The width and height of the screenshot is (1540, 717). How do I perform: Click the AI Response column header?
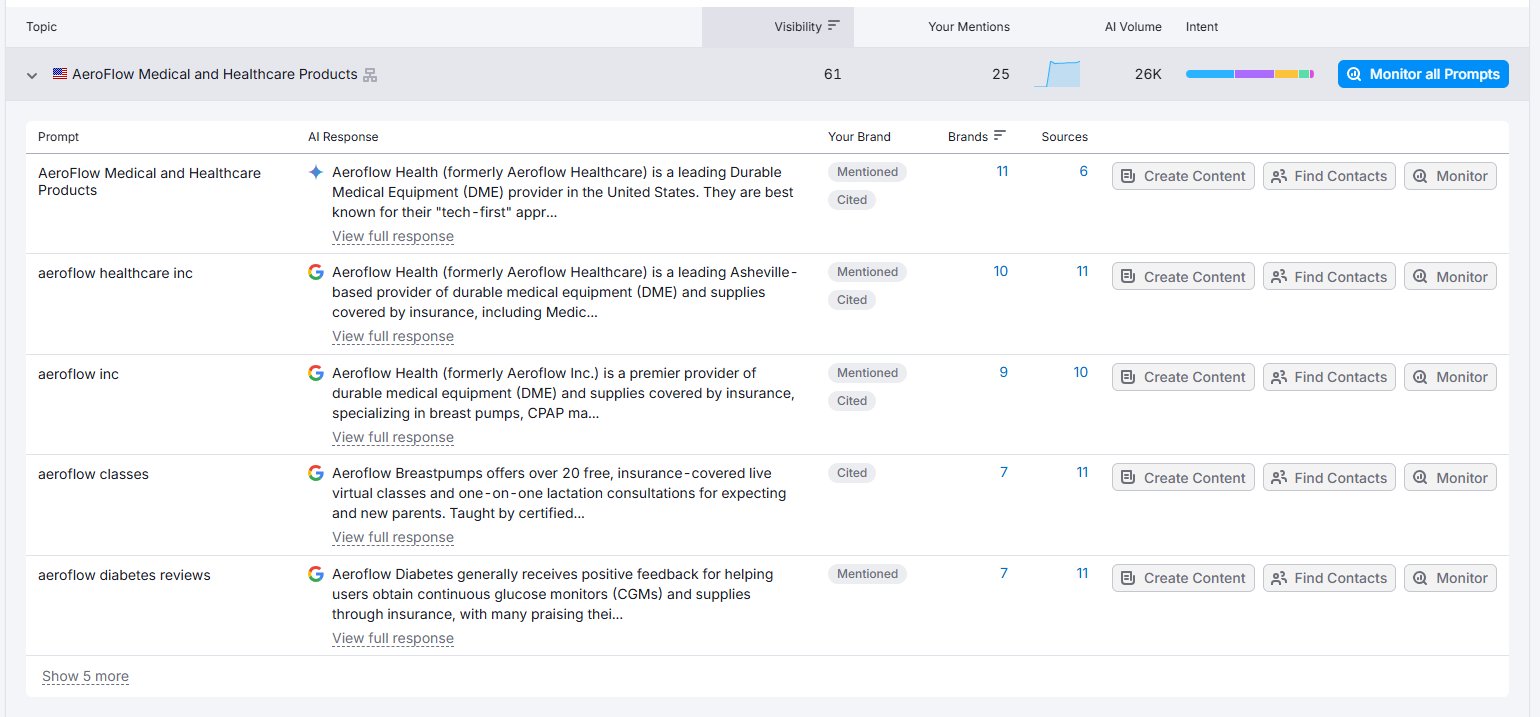pyautogui.click(x=343, y=137)
